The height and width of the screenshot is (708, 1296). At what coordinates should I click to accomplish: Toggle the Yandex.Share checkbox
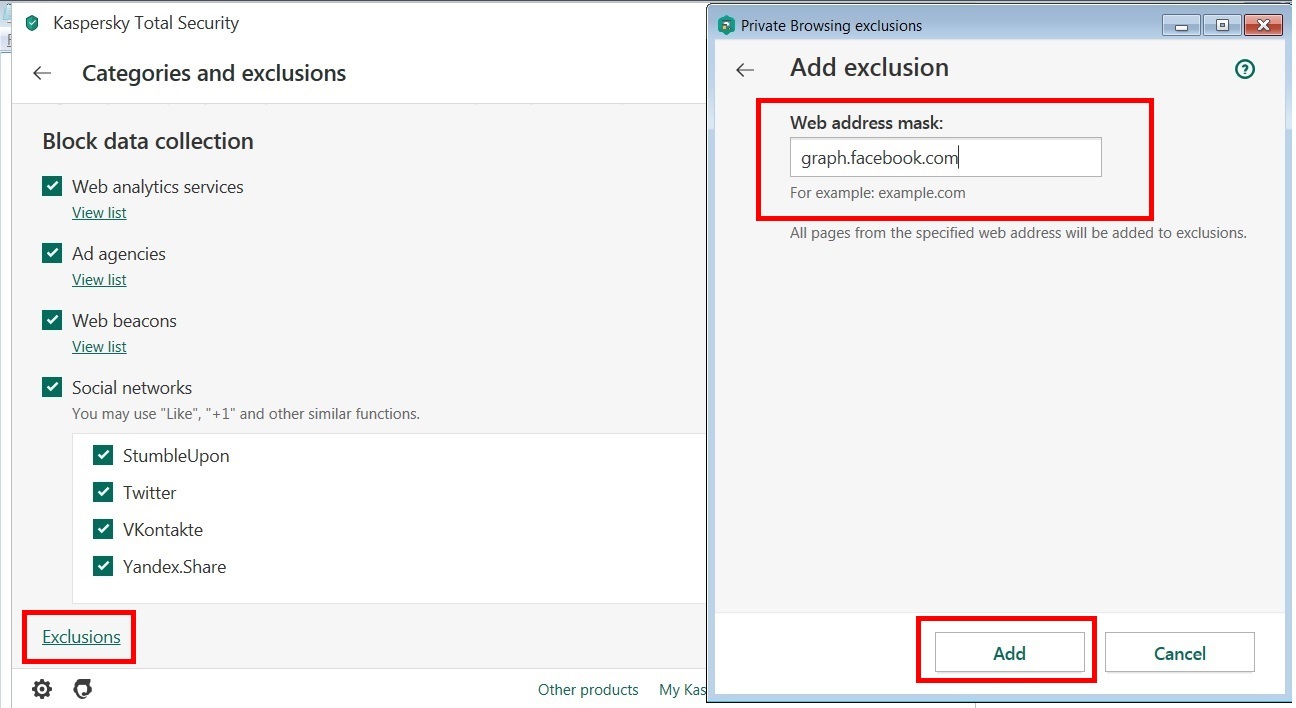pos(103,566)
